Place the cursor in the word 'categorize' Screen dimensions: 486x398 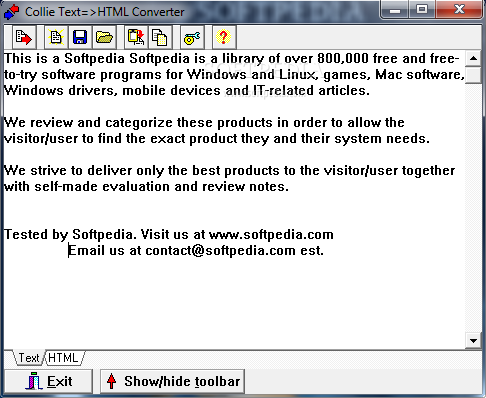tap(138, 123)
